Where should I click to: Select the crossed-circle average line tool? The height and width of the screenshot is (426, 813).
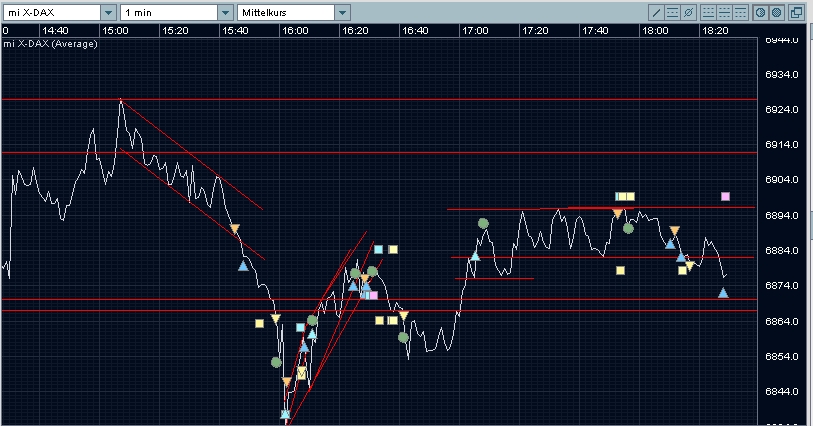pos(688,12)
